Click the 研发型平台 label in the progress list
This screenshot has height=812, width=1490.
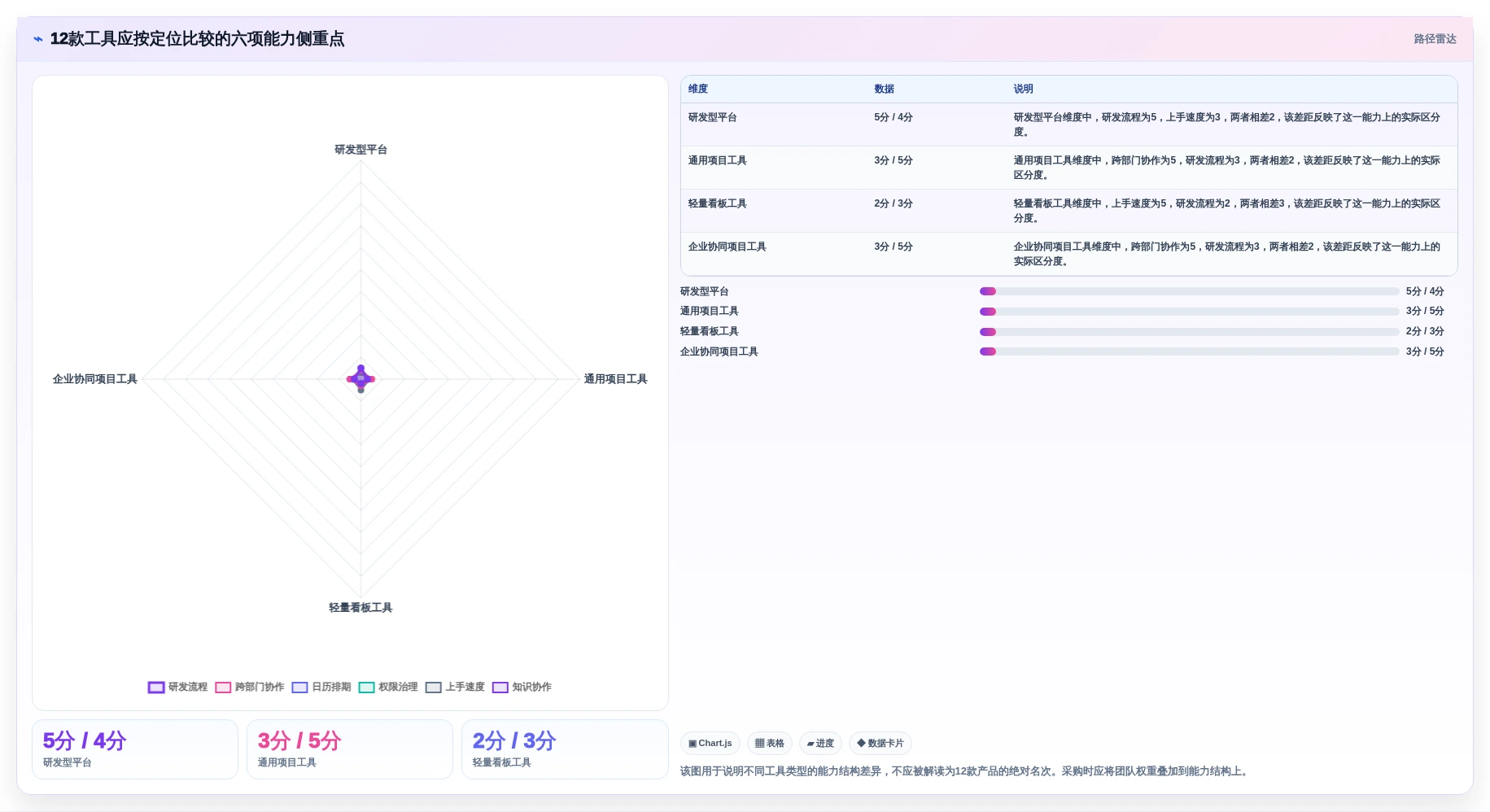click(x=705, y=291)
